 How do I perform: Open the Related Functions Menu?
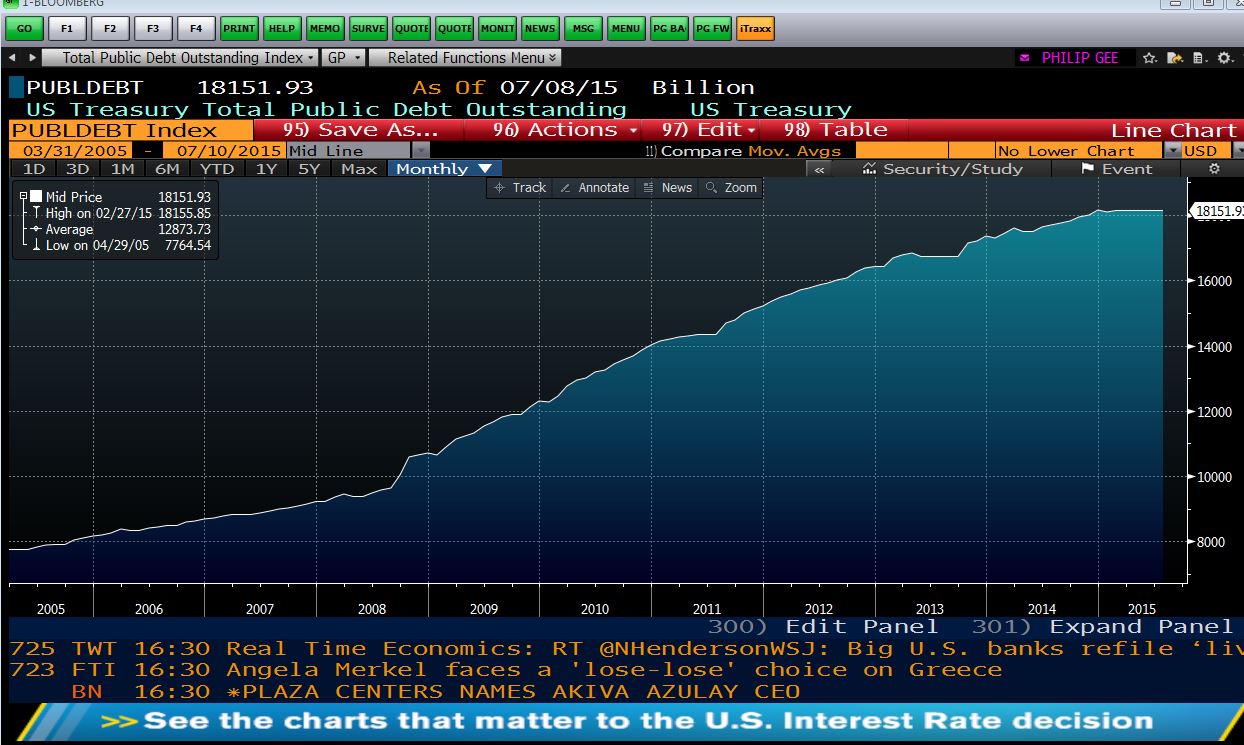(465, 58)
